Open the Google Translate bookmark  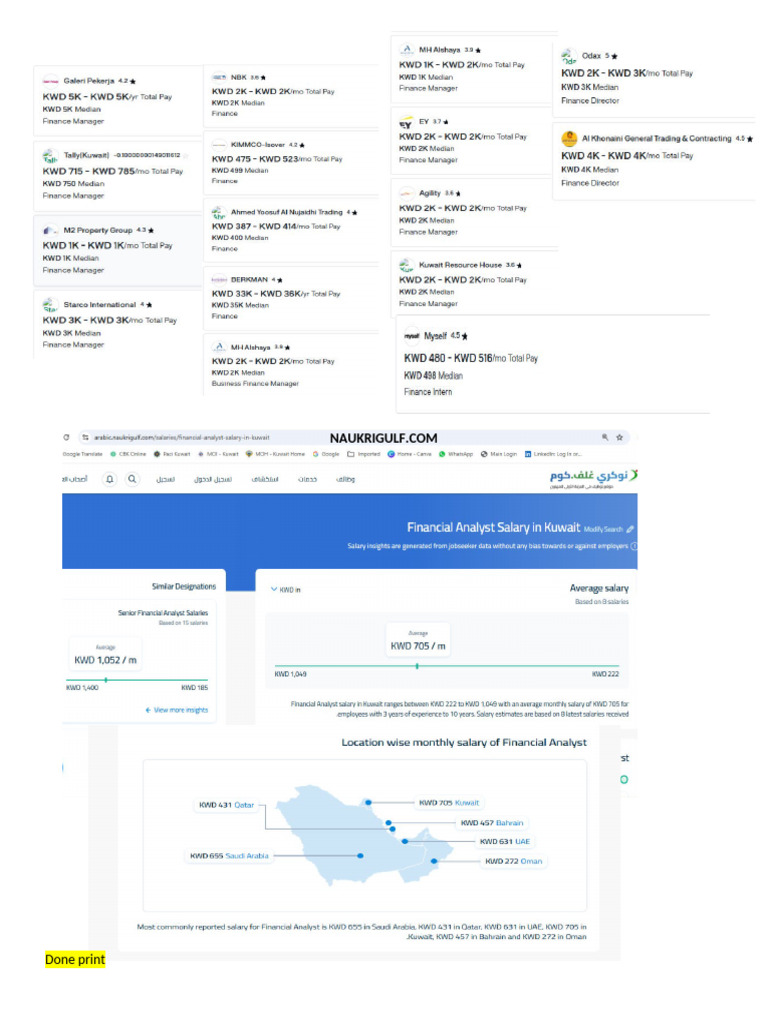82,454
